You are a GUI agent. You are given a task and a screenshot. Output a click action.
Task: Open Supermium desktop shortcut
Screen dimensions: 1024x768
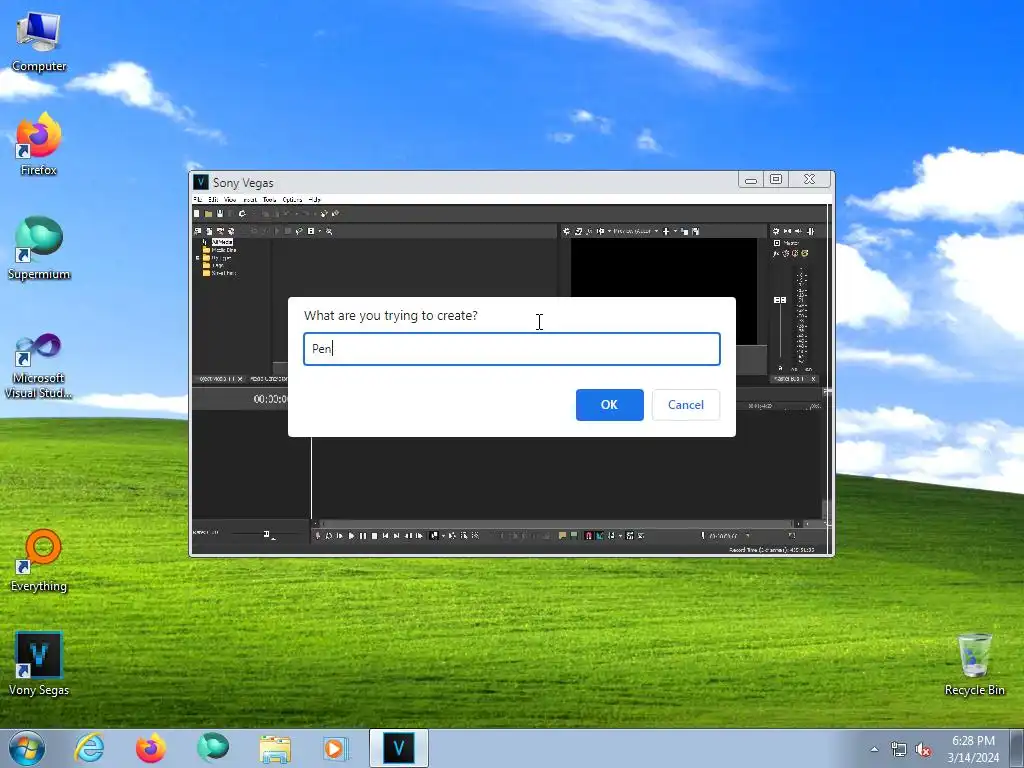click(x=39, y=248)
